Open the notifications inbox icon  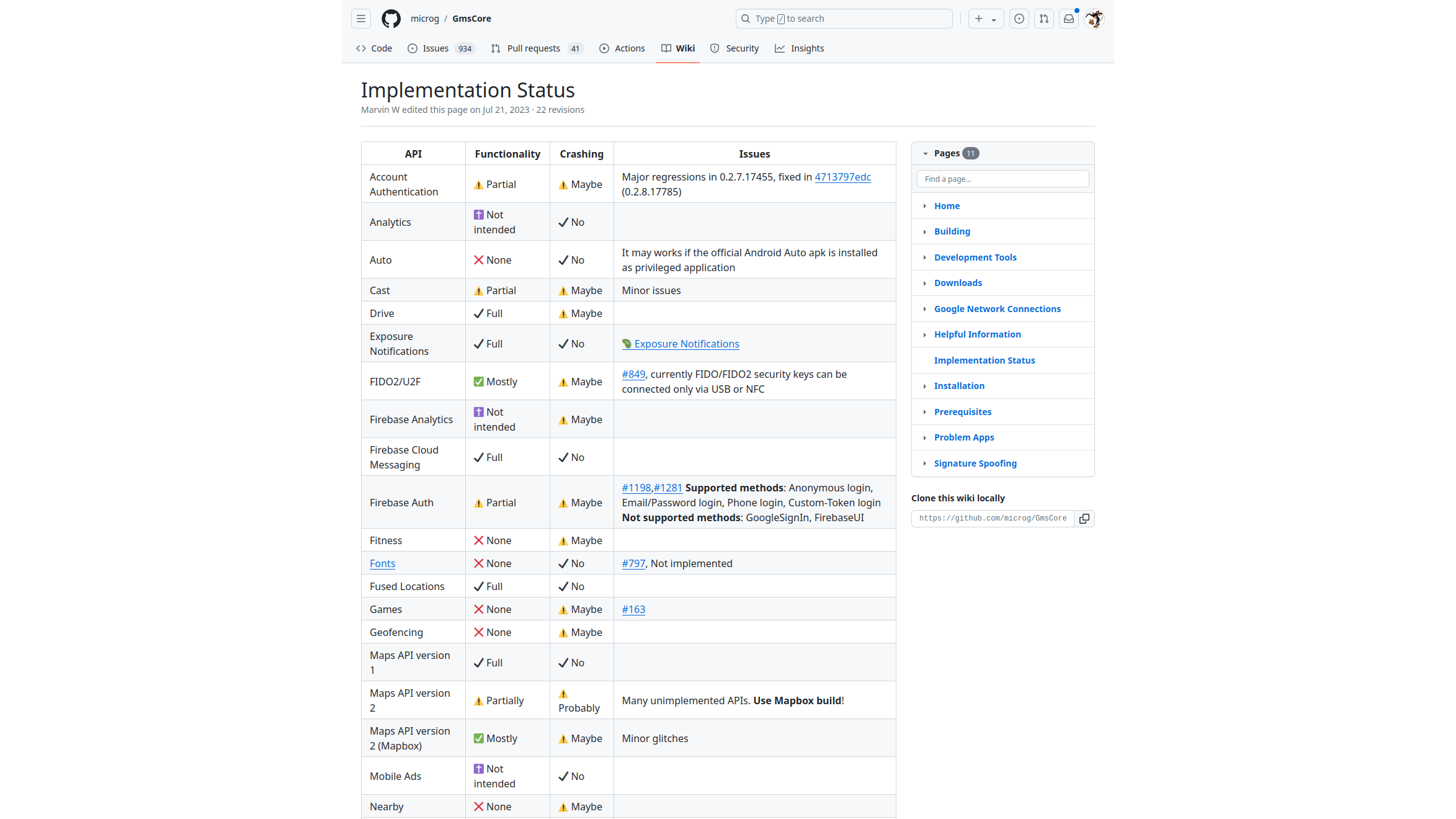pos(1069,19)
